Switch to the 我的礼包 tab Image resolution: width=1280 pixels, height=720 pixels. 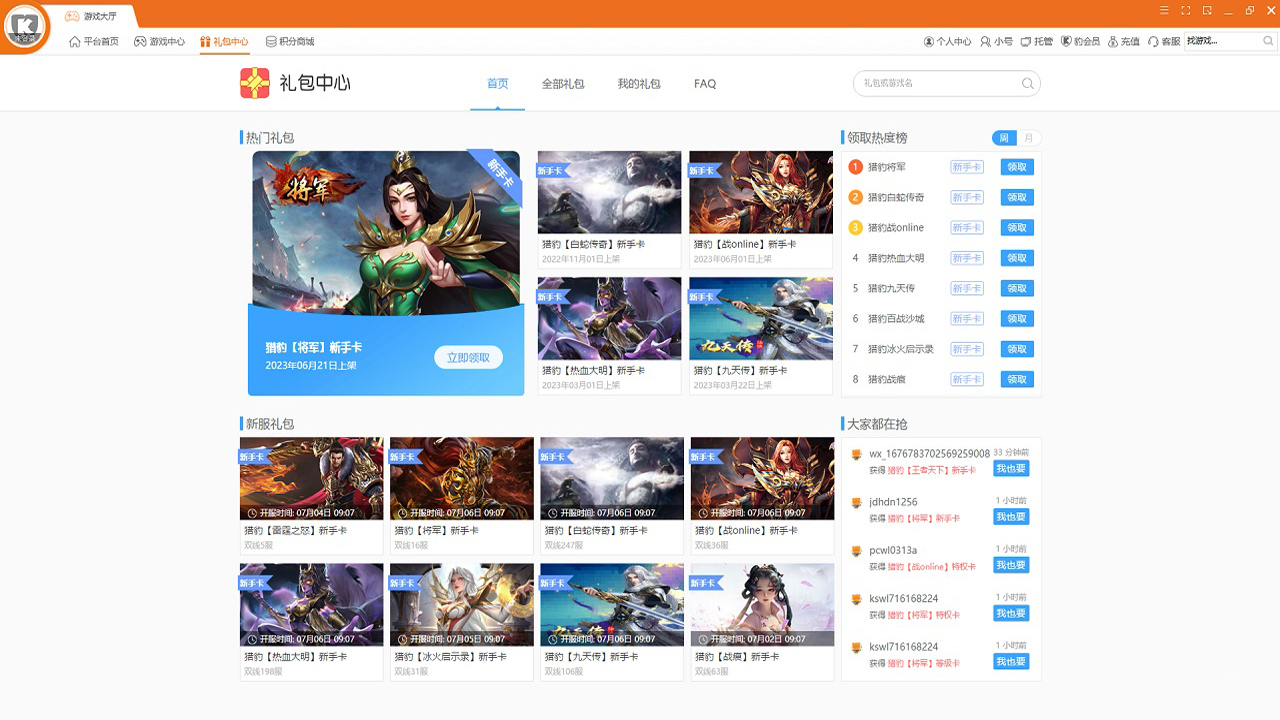[x=638, y=84]
